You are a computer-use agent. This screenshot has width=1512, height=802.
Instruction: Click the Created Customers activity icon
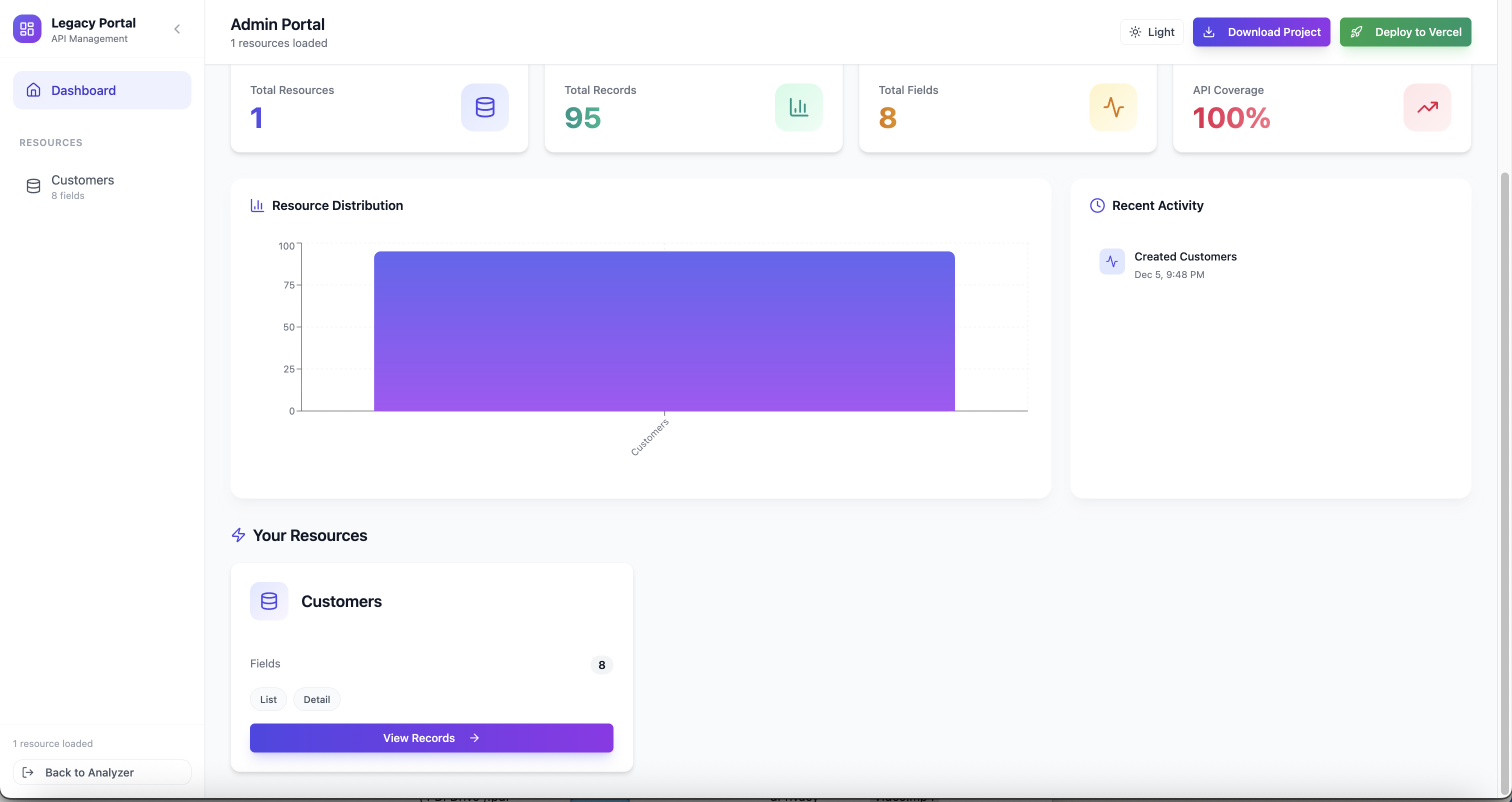click(x=1111, y=262)
